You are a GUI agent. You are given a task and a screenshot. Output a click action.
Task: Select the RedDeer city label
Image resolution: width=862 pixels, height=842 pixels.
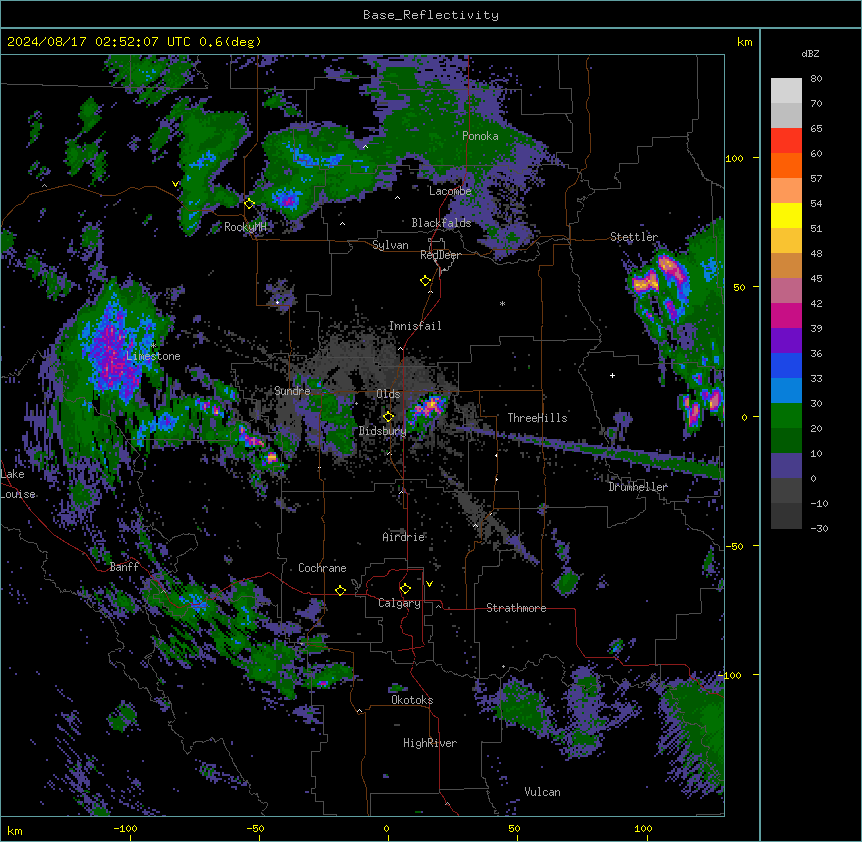pos(440,255)
